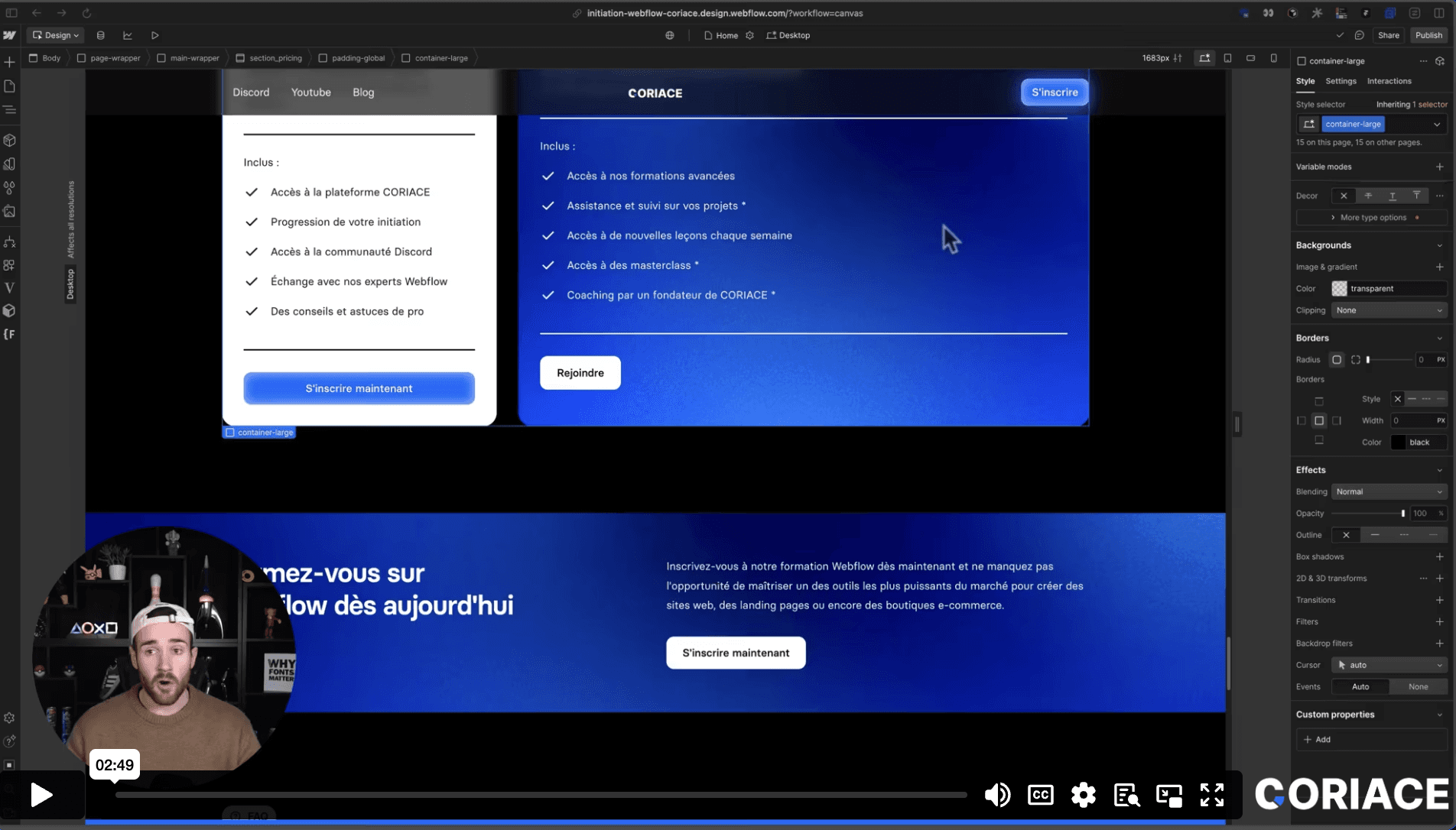
Task: Expand the style selector dropdown arrow
Action: point(1437,124)
